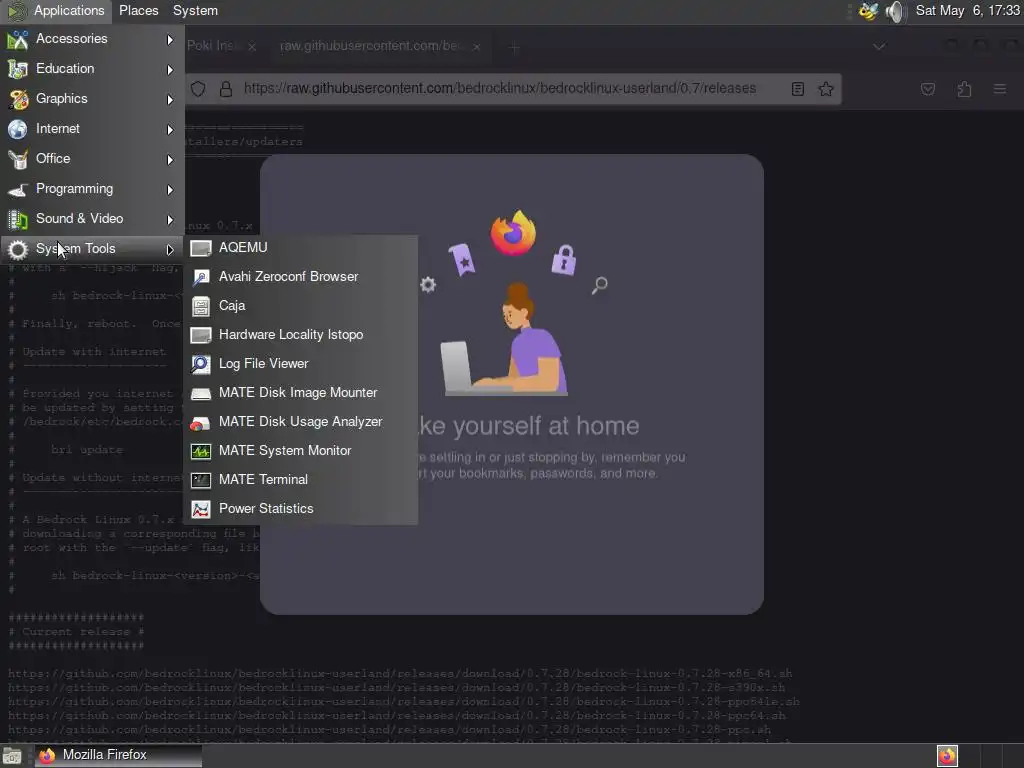1024x768 pixels.
Task: Click the Graphics palette icon
Action: 18,99
